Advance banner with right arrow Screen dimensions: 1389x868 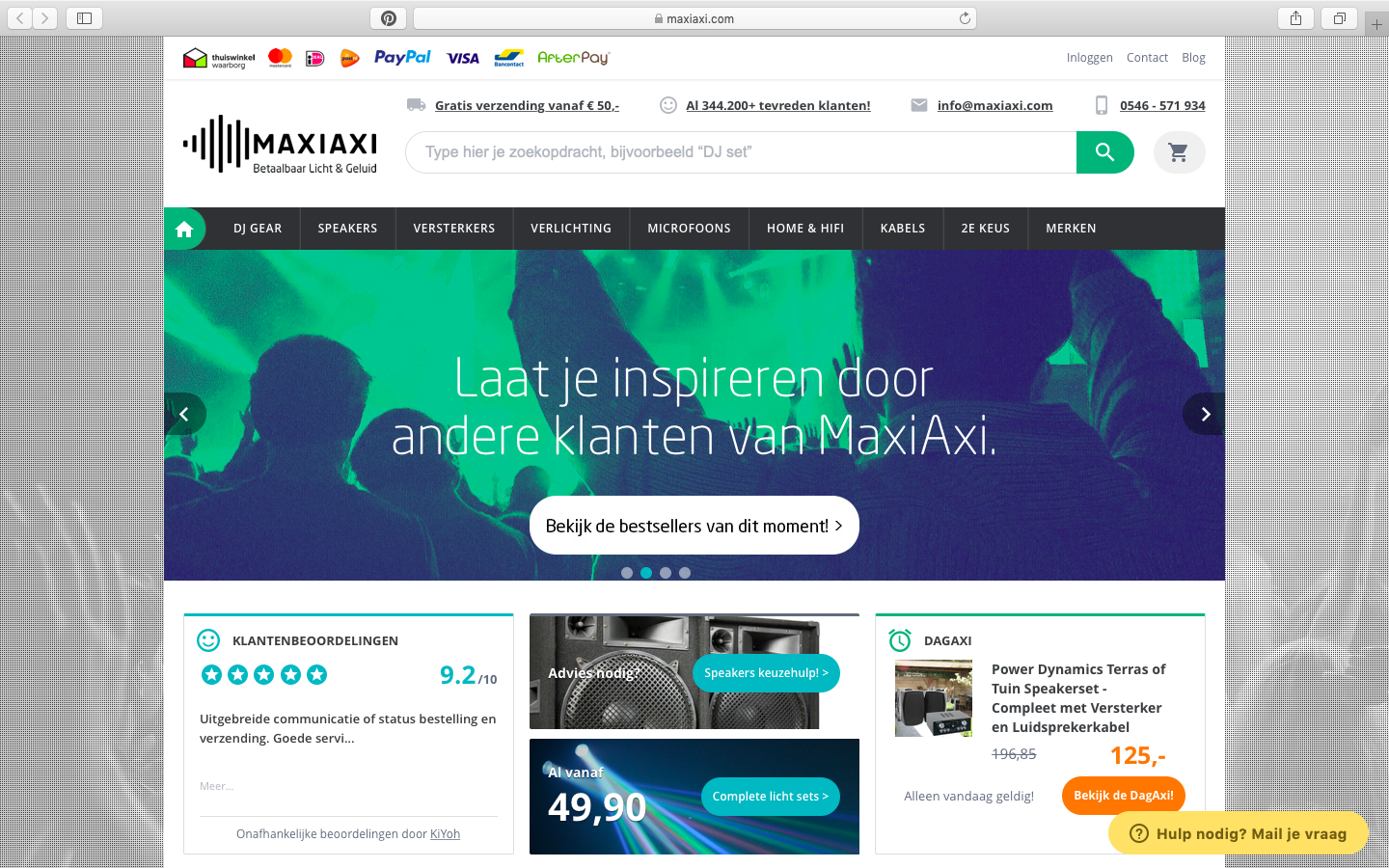1204,414
